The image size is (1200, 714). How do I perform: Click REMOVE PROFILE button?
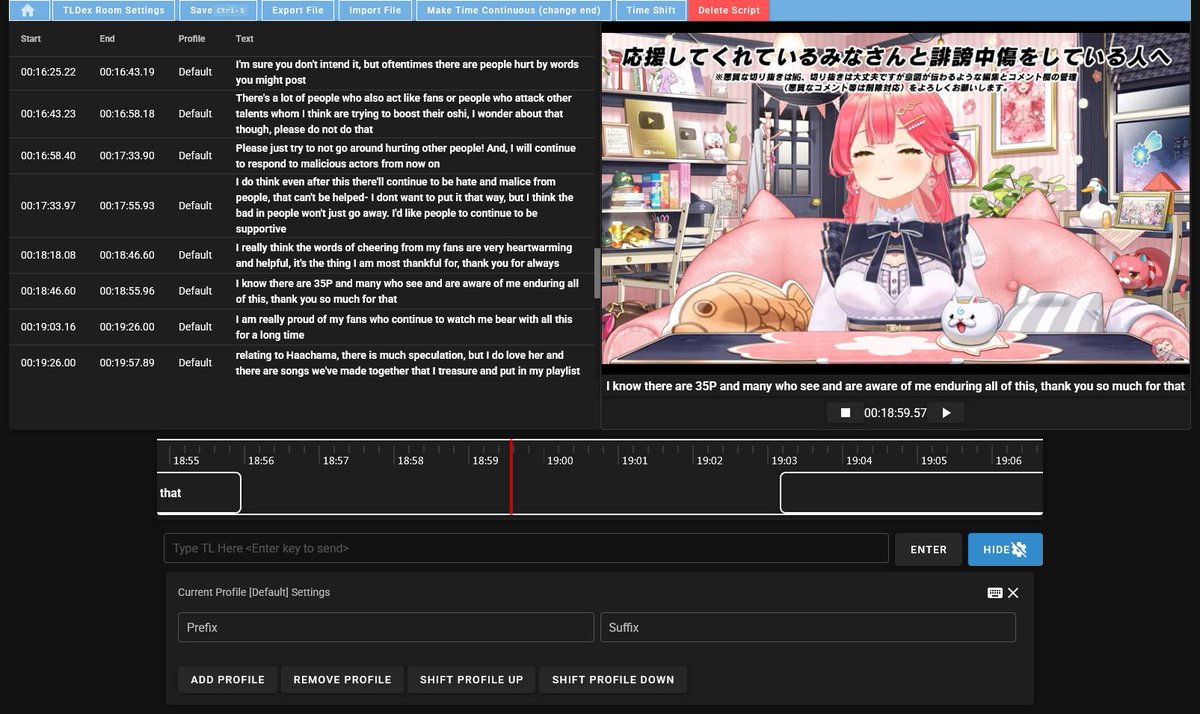click(342, 680)
